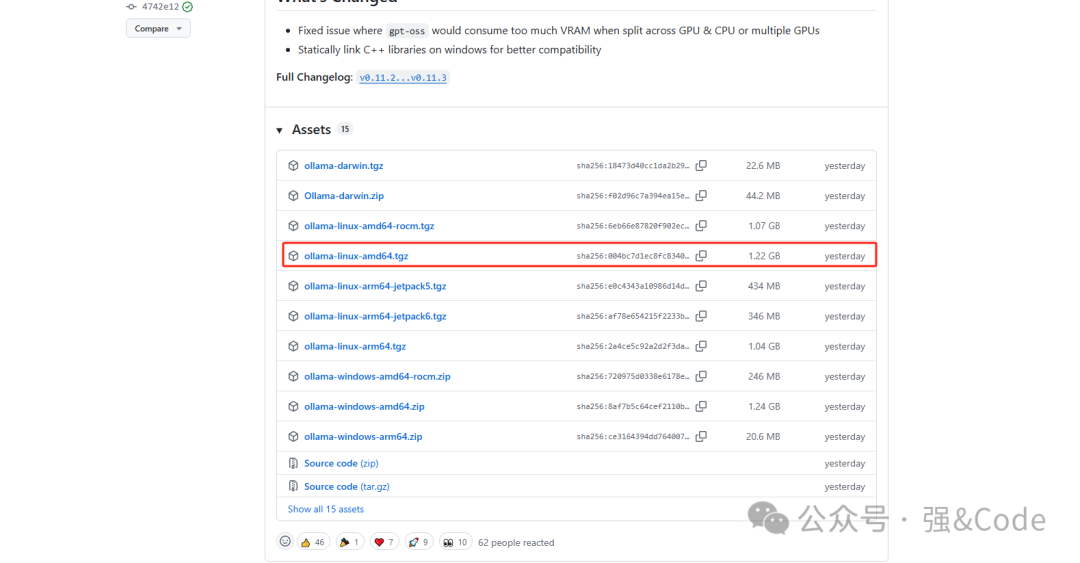Copy the sha256 of ollama-linux-amd64-rocm.tgz
The image size is (1080, 563).
tap(701, 225)
